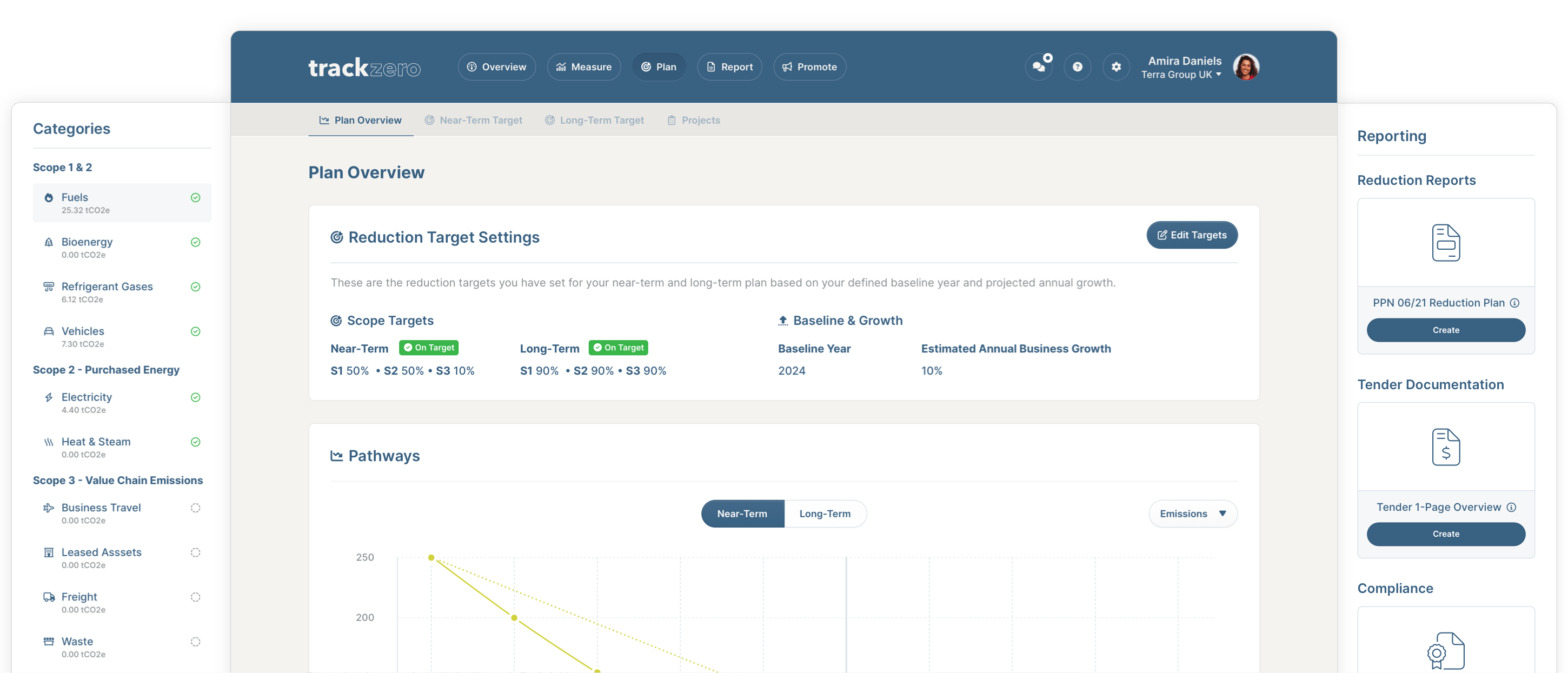Click the Compliance certificate document icon
This screenshot has height=673, width=1568.
coord(1446,651)
